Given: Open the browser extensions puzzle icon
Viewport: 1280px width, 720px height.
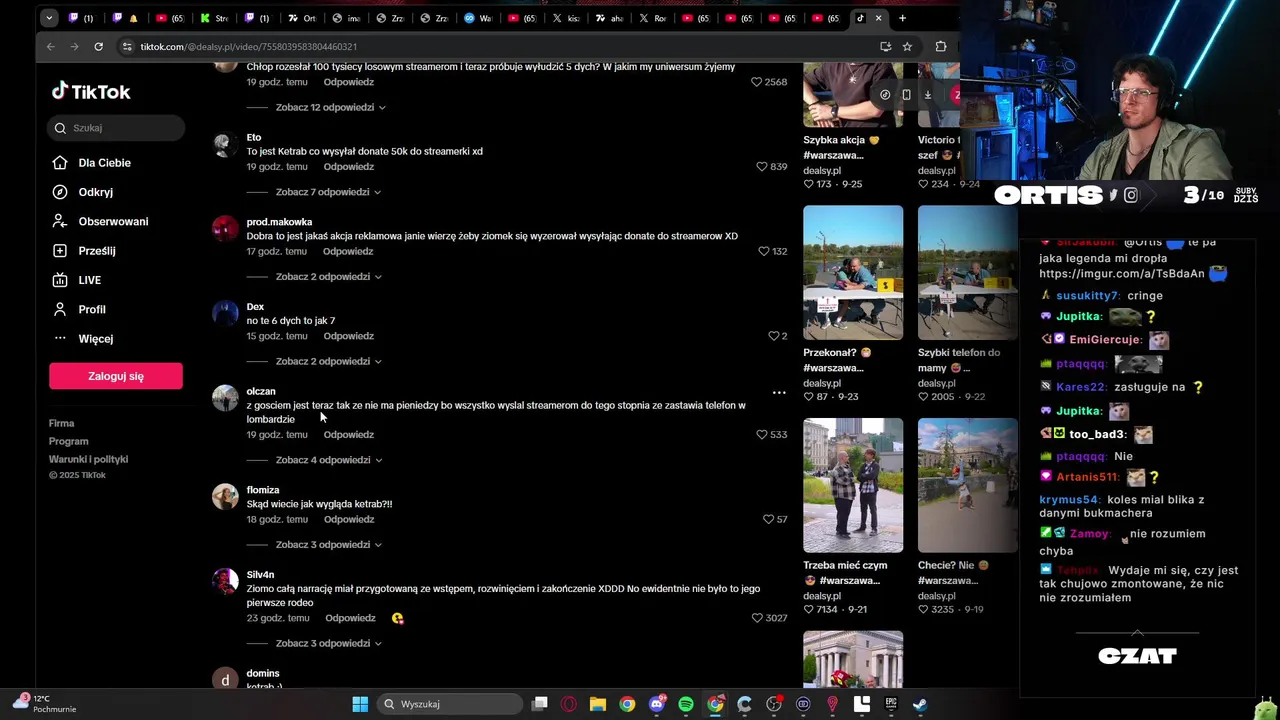Looking at the screenshot, I should click(941, 46).
